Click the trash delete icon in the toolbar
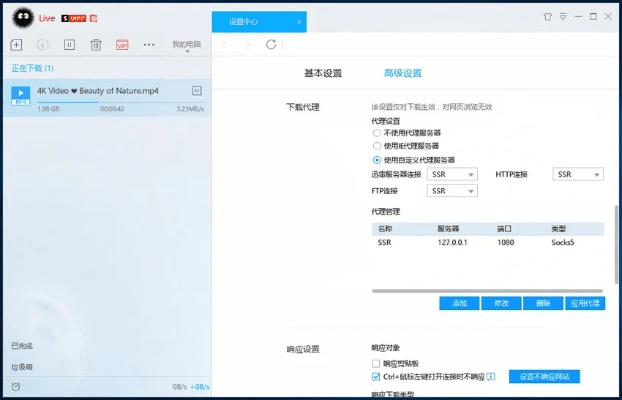622x400 pixels. coord(96,44)
